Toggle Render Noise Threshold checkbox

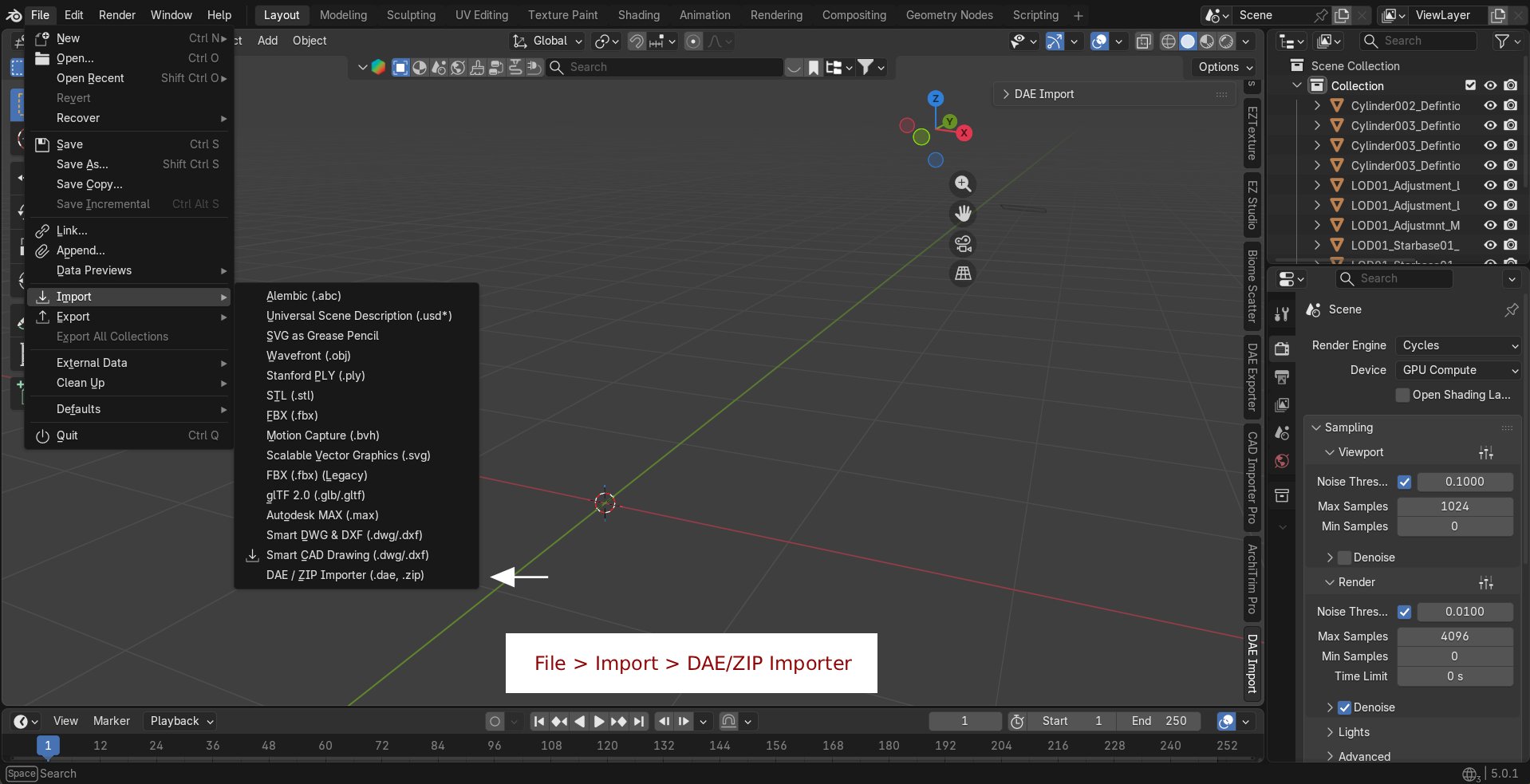tap(1404, 612)
